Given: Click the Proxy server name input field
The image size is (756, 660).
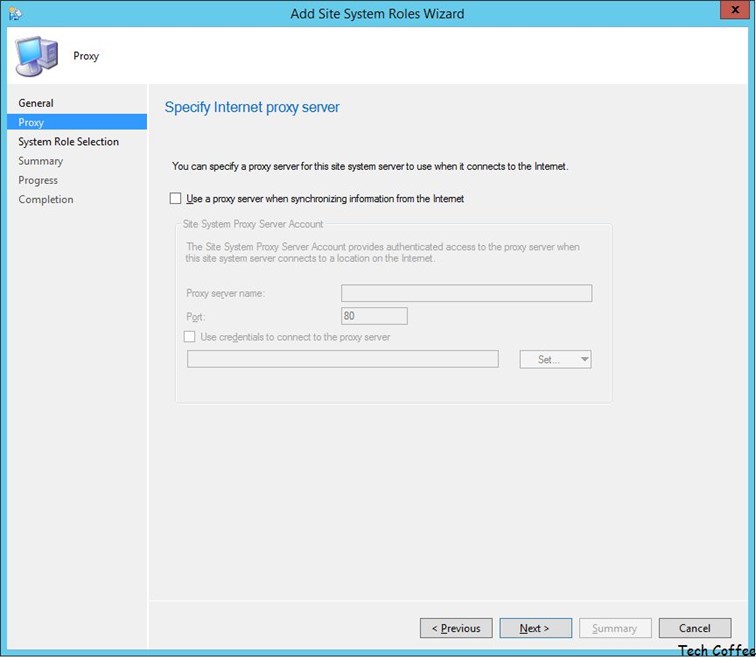Looking at the screenshot, I should tap(467, 293).
